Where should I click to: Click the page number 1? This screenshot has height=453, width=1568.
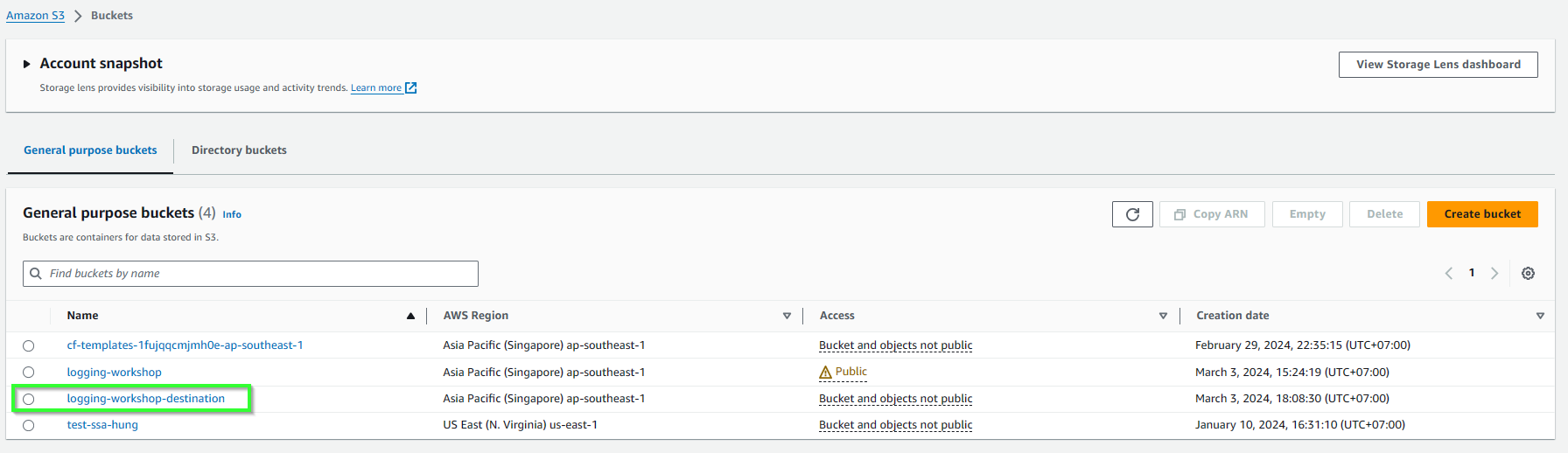[x=1472, y=273]
